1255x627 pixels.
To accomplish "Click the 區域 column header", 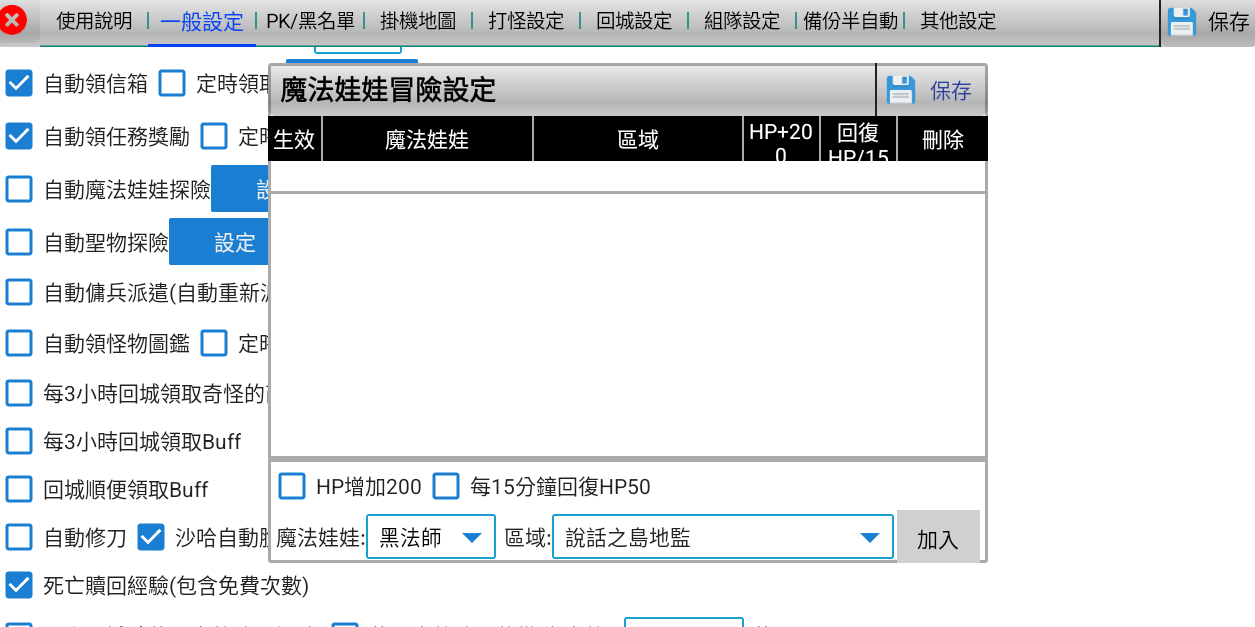I will [638, 139].
